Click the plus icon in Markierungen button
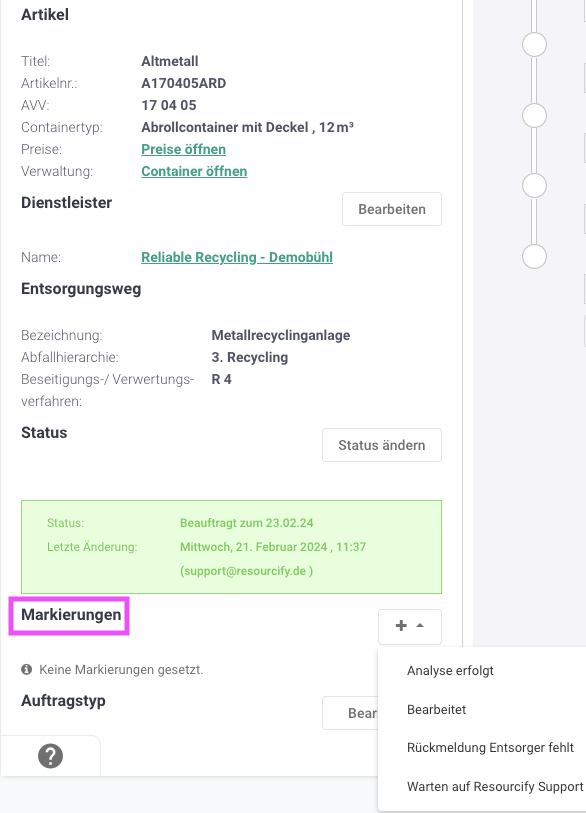This screenshot has width=586, height=813. tap(401, 626)
